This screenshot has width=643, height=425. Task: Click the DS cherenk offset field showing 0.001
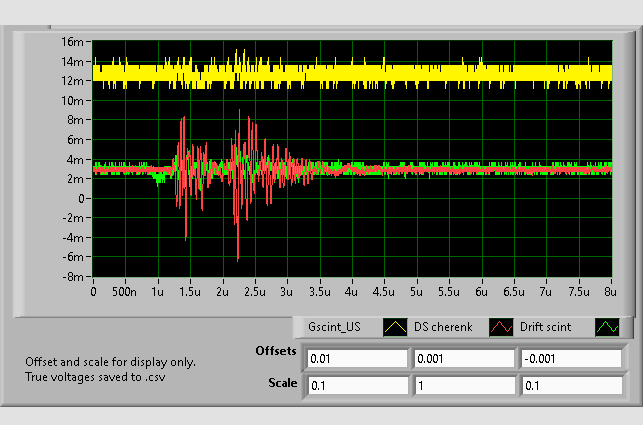[x=463, y=359]
